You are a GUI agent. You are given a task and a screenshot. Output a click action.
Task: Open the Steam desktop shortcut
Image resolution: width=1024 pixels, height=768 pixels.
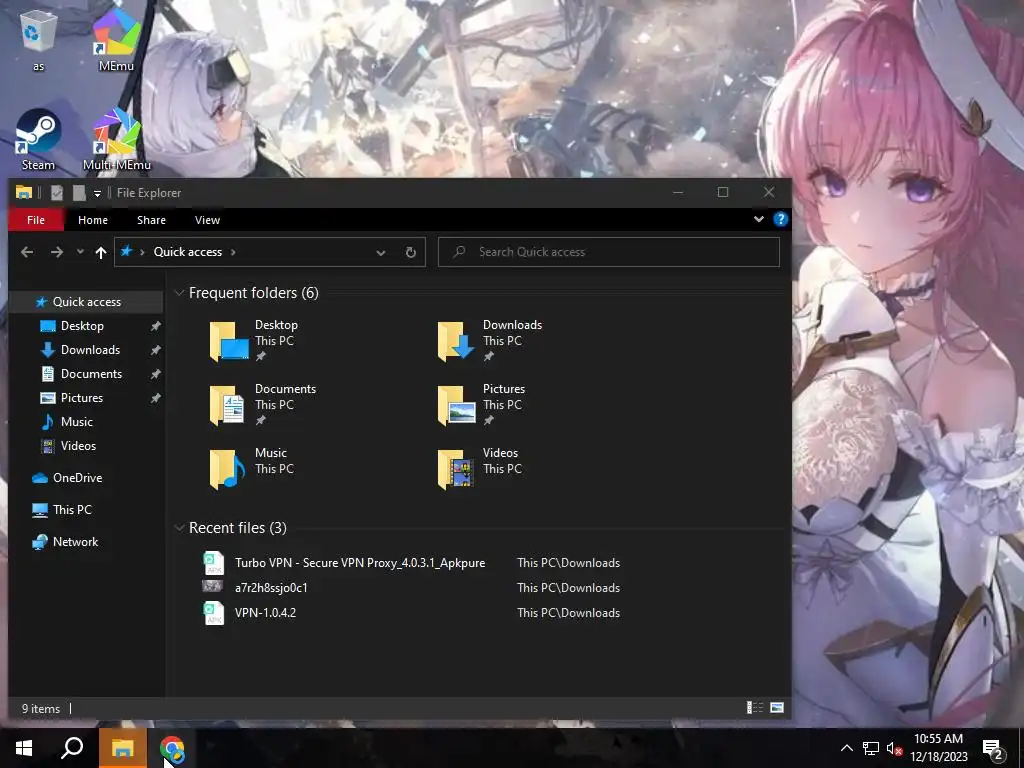[39, 139]
